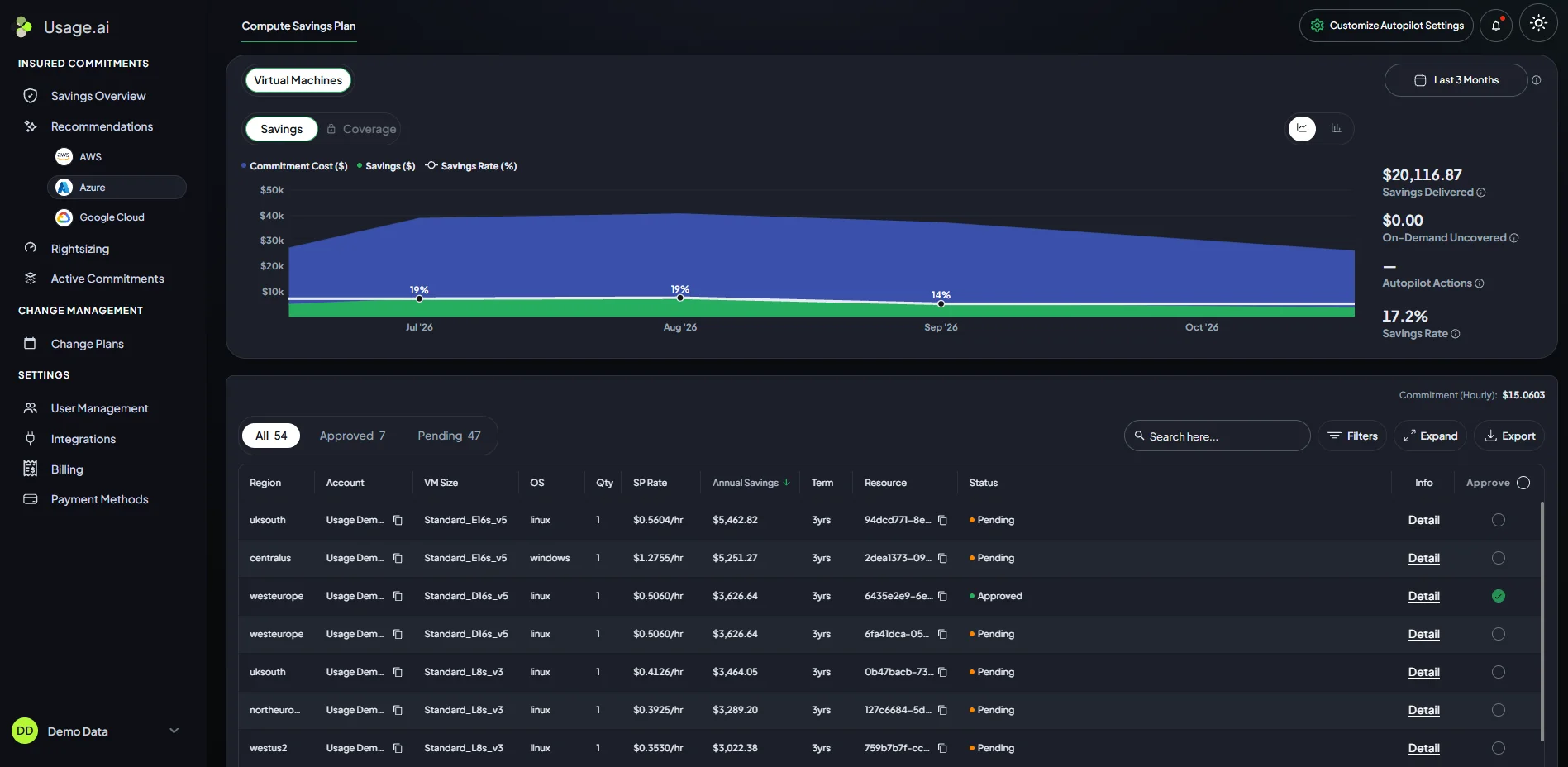Open Active Commitments page
This screenshot has height=767, width=1568.
(x=107, y=279)
